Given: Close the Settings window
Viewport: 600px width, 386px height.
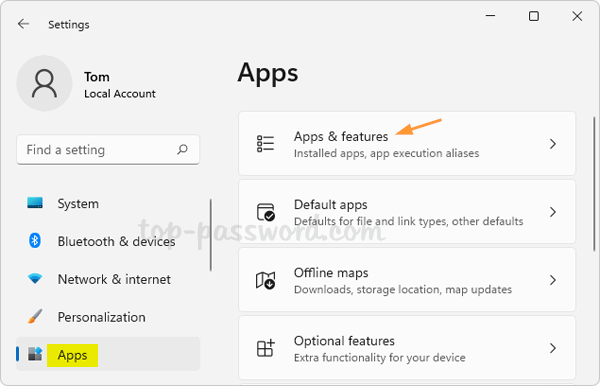Looking at the screenshot, I should pos(577,16).
